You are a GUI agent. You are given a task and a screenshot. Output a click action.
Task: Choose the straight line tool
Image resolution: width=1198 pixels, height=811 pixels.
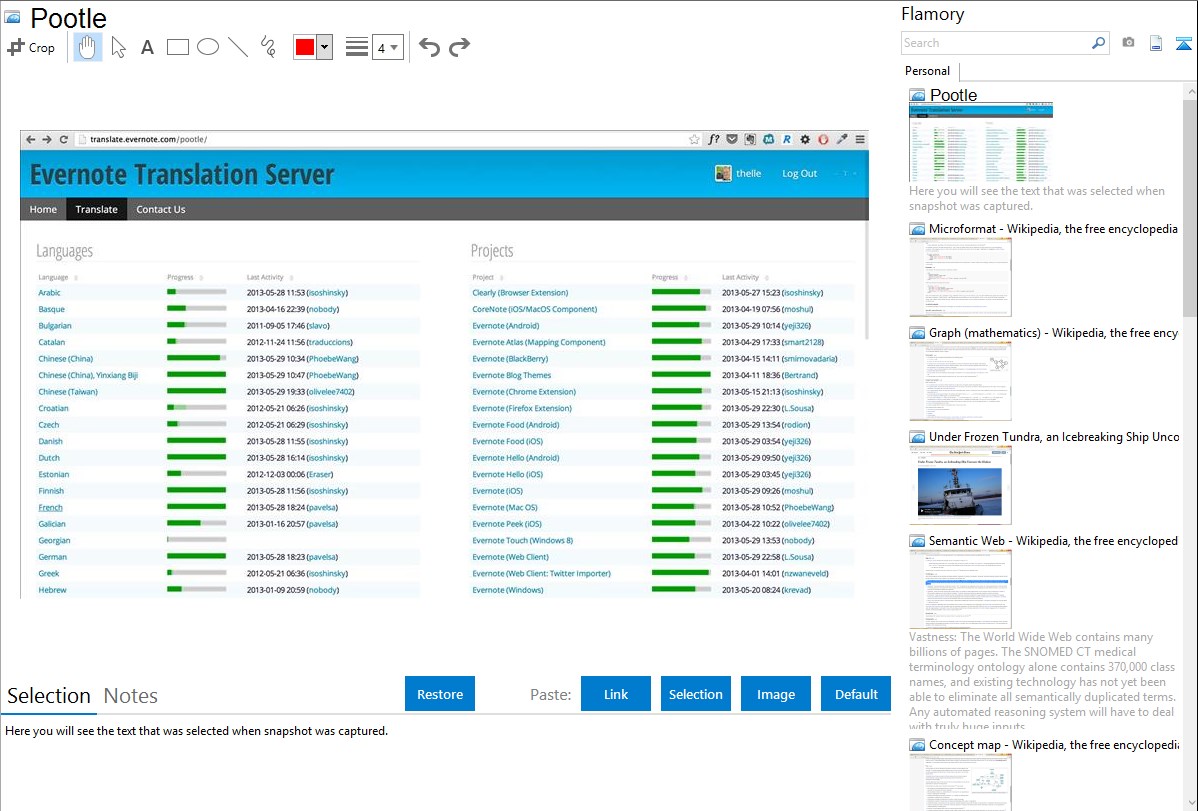tap(238, 47)
